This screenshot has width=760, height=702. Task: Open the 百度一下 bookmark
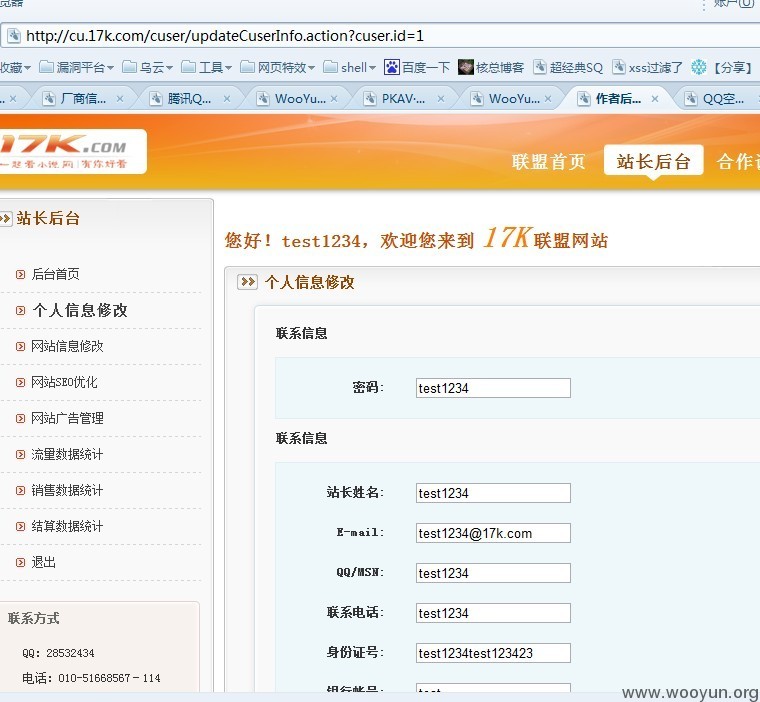pos(417,67)
